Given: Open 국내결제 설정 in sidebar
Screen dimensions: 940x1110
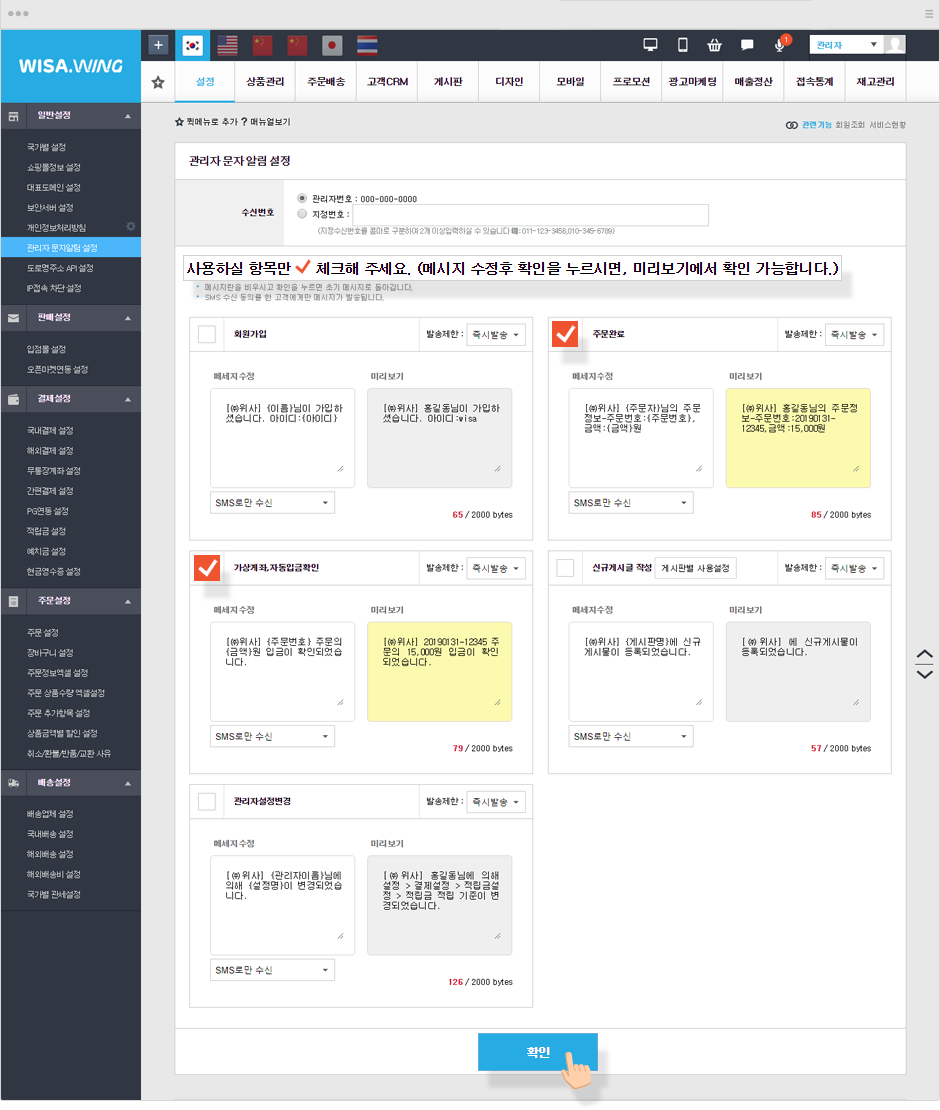Looking at the screenshot, I should (x=50, y=430).
